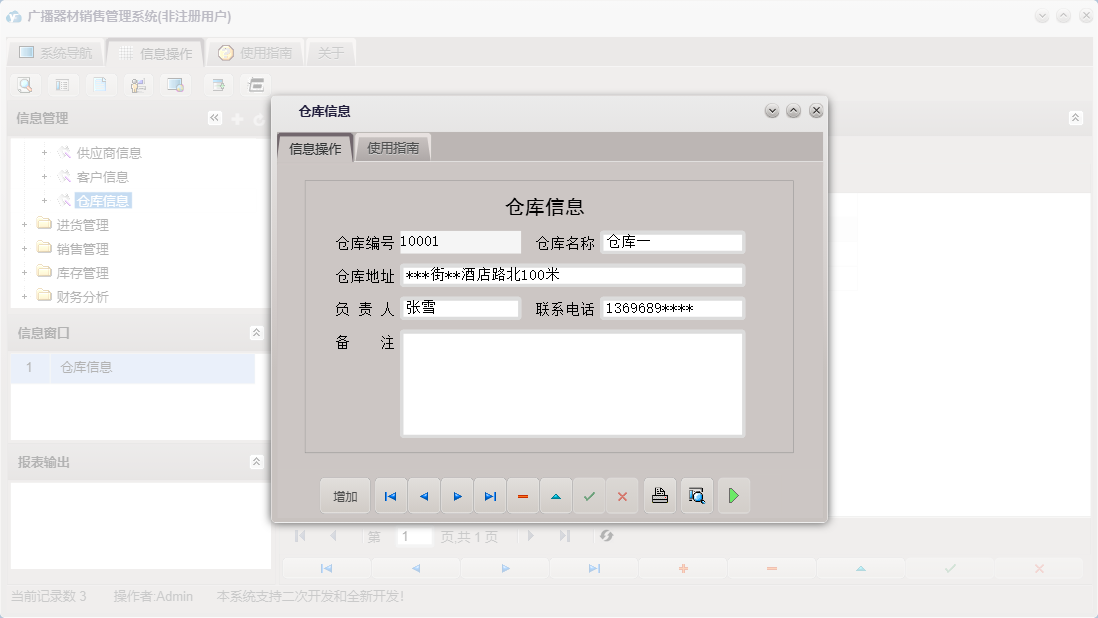Collapse the 信息管理 panel
Screen dimensions: 1098x618
(x=214, y=117)
